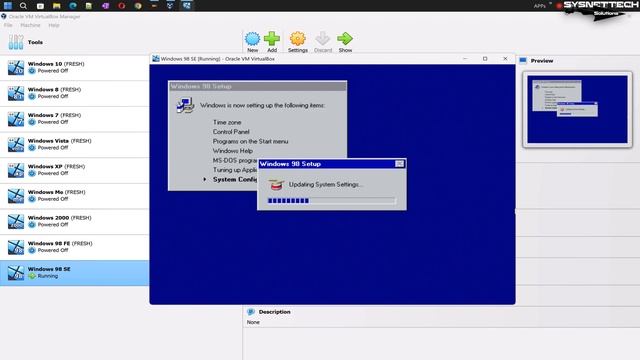This screenshot has height=360, width=640.
Task: Click the Description speech bubble icon
Action: click(x=251, y=312)
